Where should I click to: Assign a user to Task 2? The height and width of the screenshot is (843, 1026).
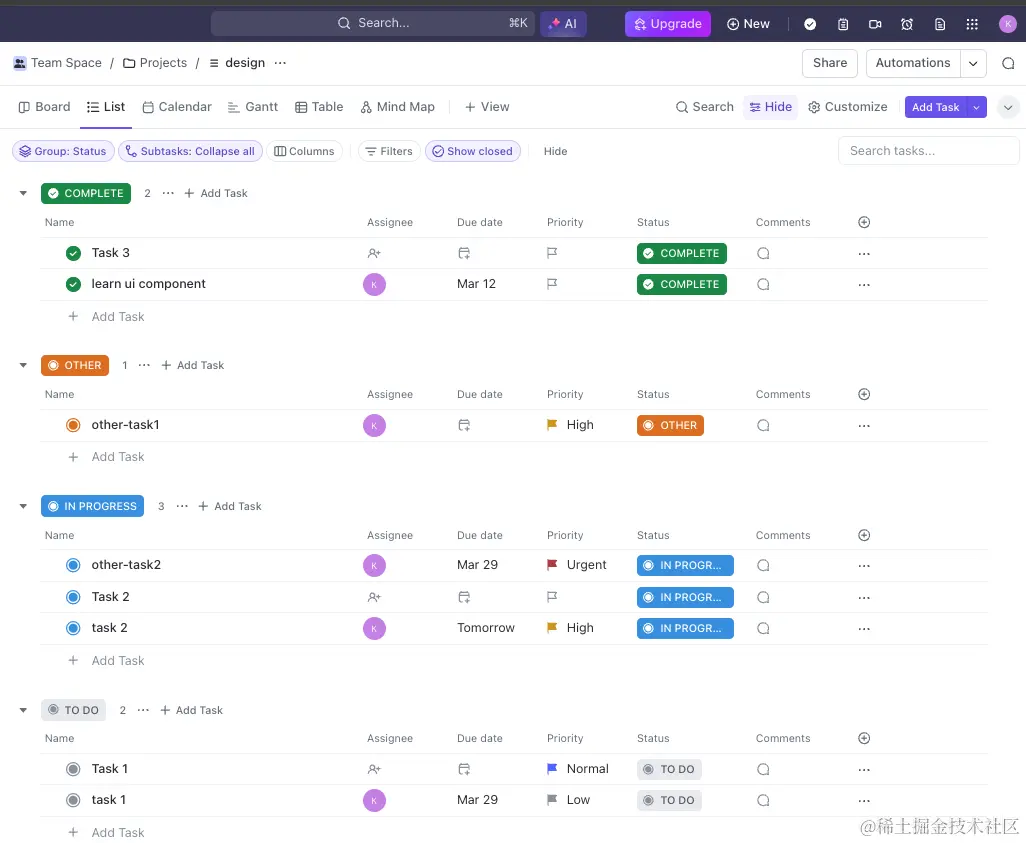(374, 597)
